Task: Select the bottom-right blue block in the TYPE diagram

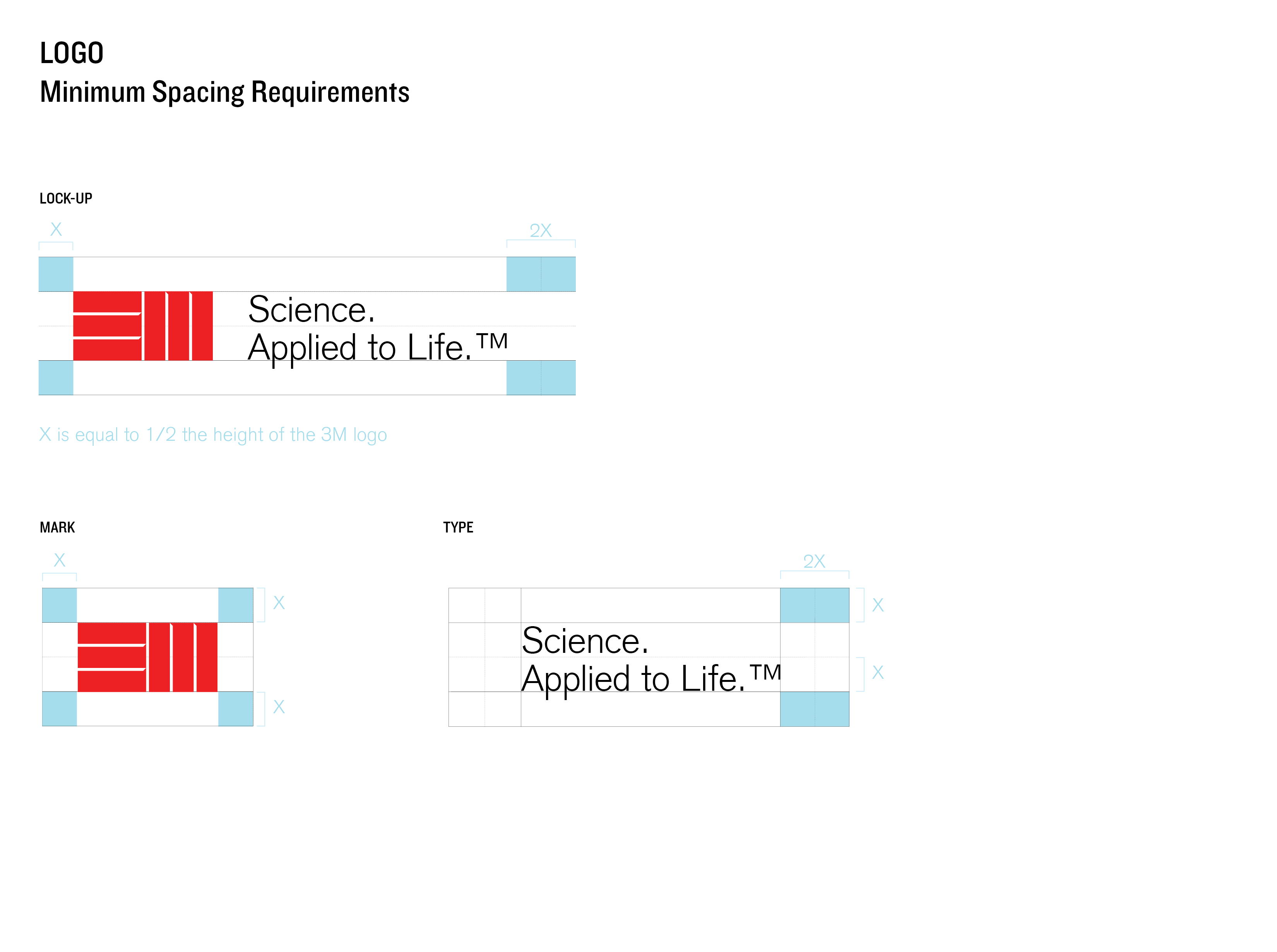Action: [x=814, y=709]
